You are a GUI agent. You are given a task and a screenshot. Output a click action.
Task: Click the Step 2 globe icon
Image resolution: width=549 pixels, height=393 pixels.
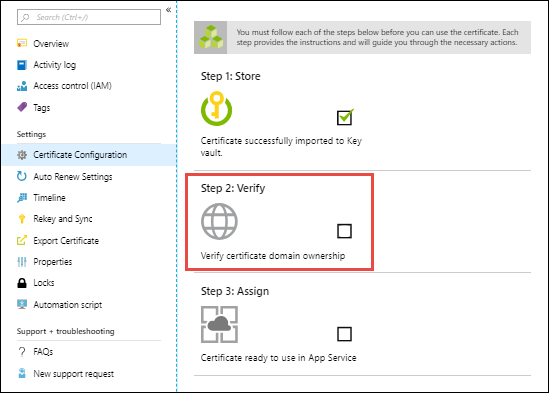[x=219, y=221]
